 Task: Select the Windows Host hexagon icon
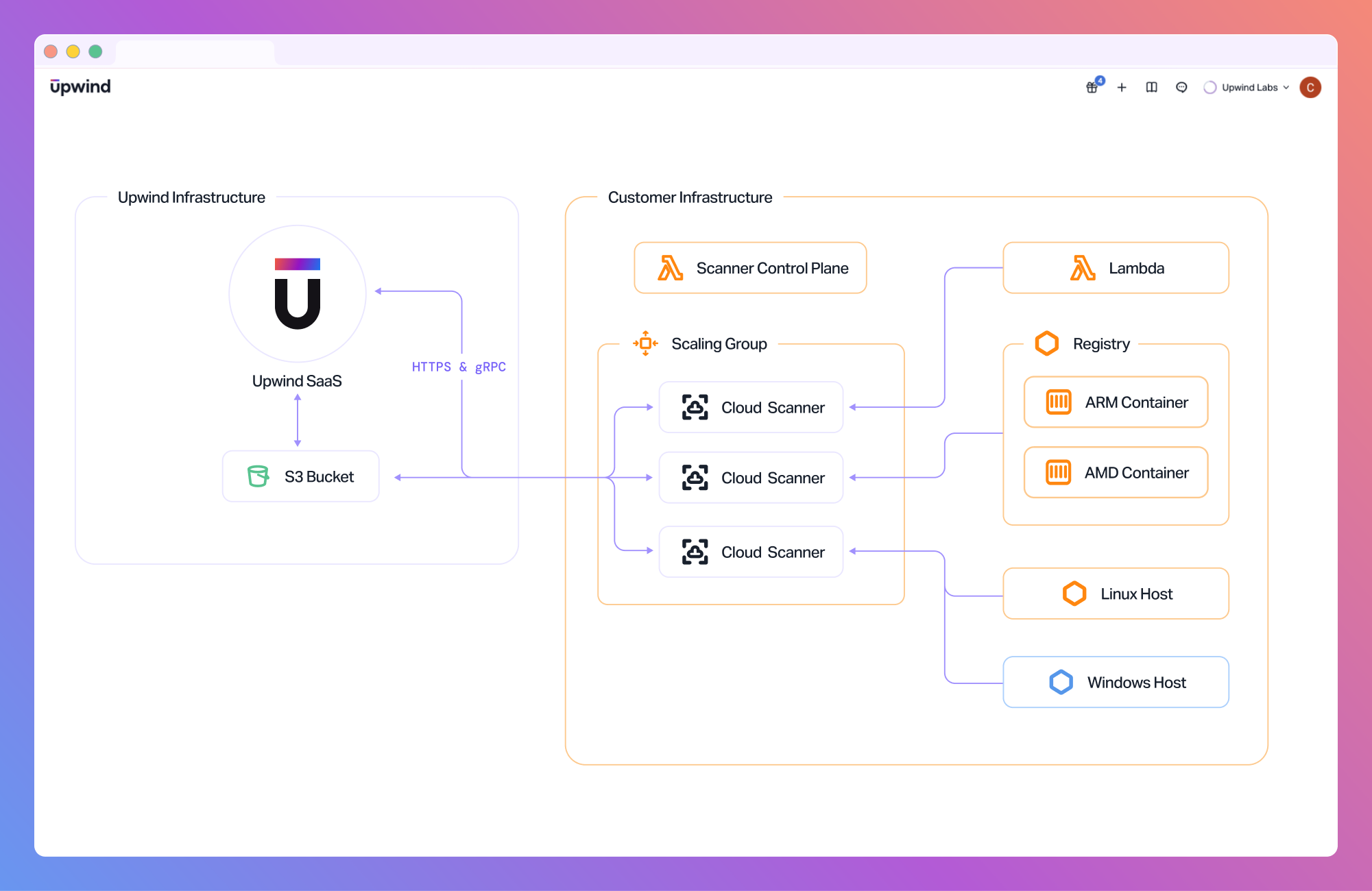(x=1061, y=682)
